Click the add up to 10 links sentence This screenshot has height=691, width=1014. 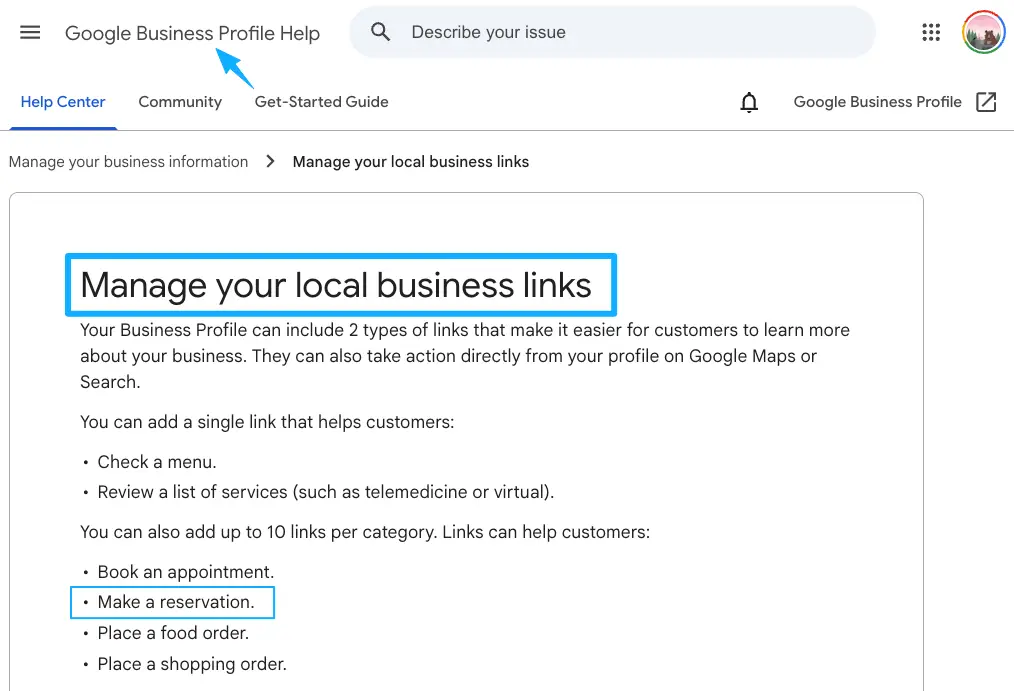click(365, 532)
